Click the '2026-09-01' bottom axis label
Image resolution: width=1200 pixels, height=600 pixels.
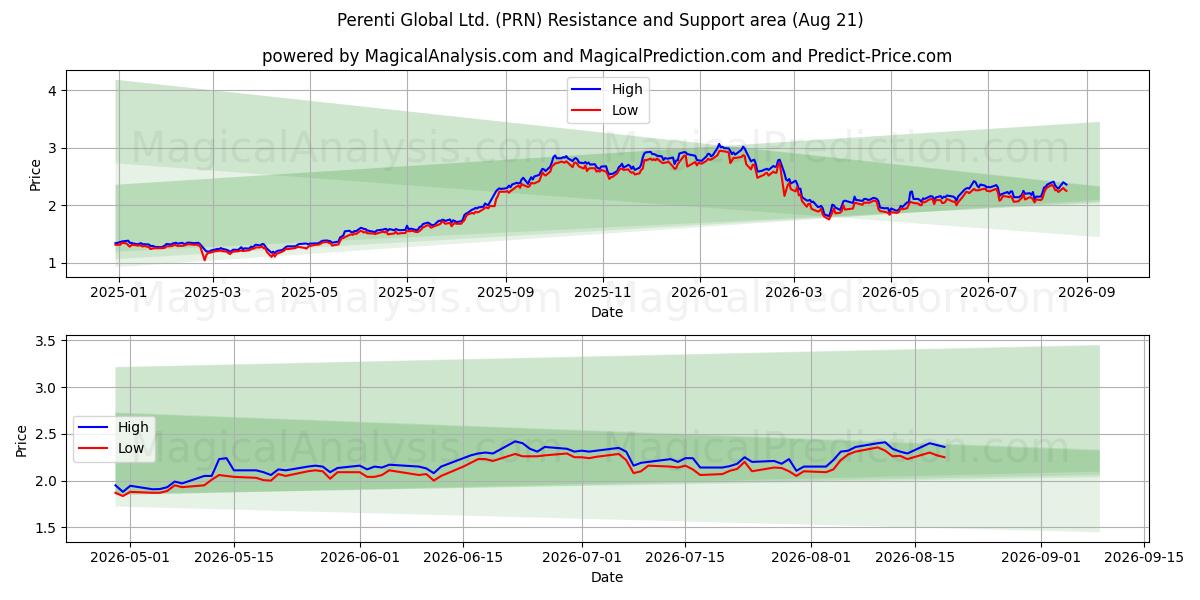tap(1041, 558)
